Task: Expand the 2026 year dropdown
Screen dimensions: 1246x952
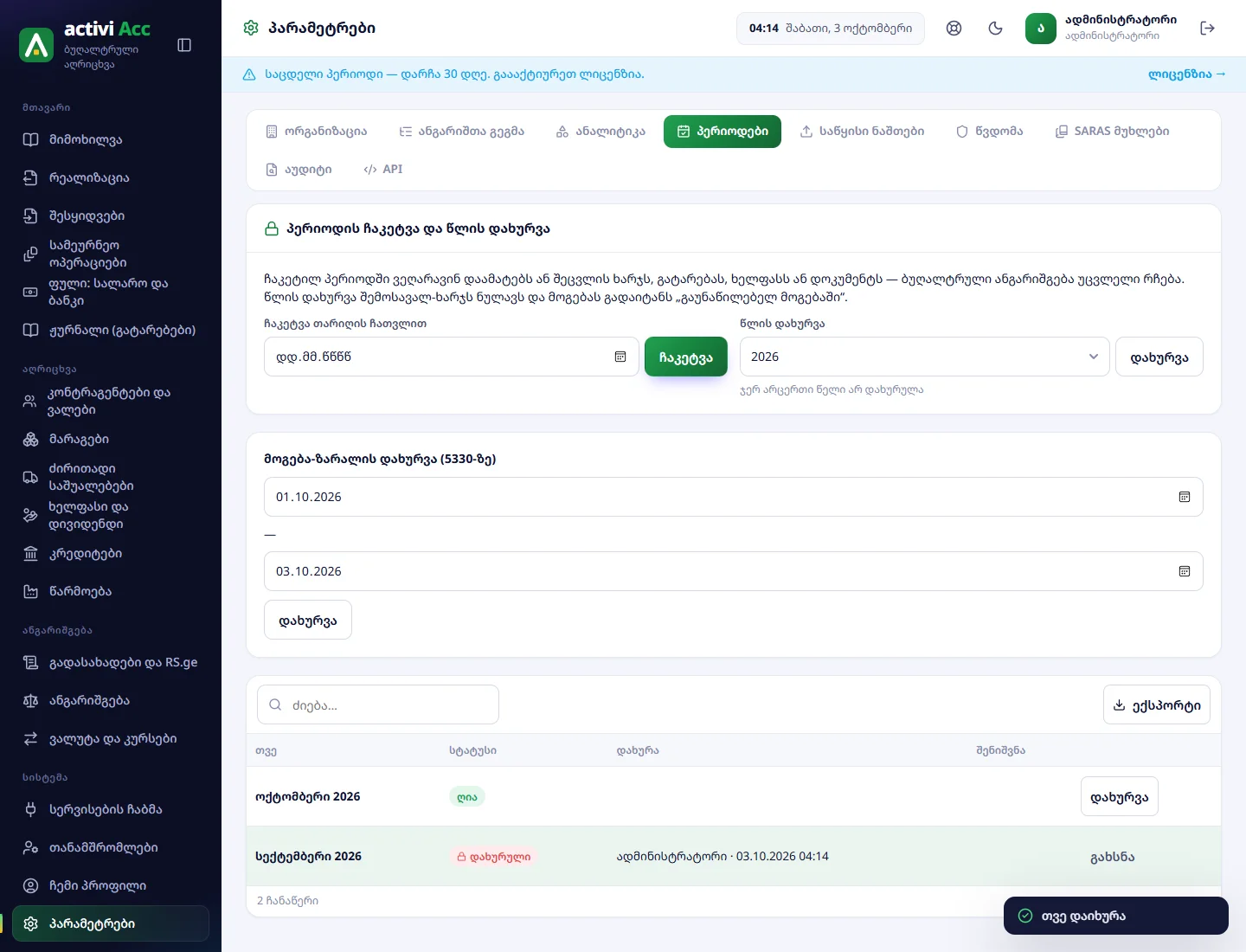Action: pos(924,357)
